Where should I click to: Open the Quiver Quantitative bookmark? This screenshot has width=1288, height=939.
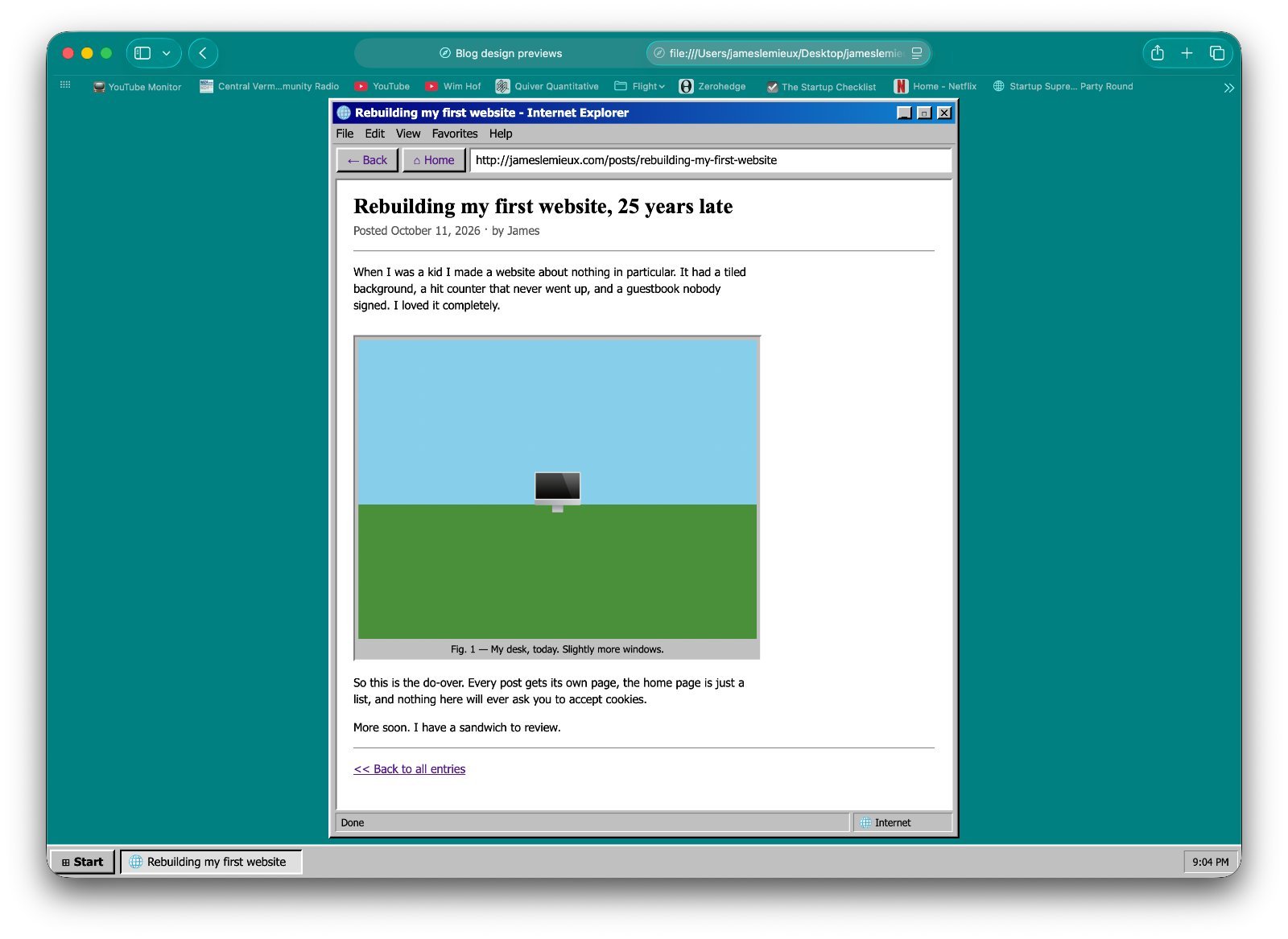point(547,86)
